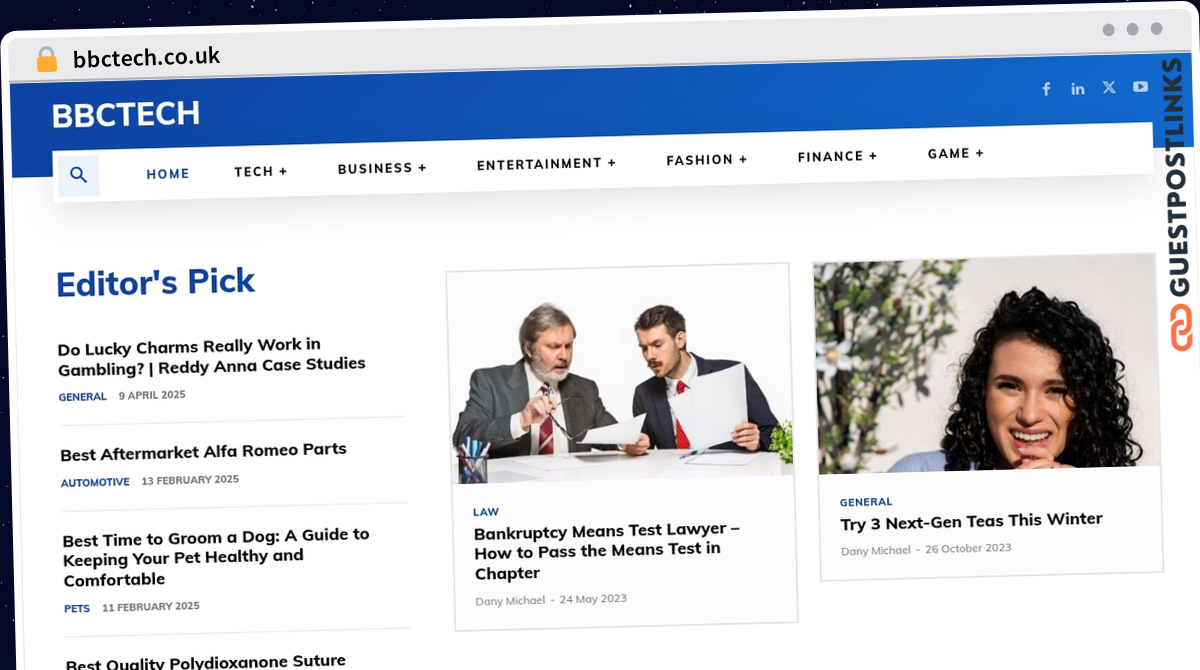This screenshot has width=1200, height=670.
Task: Open Best Quality Polydioxanone Suture article
Action: point(206,661)
